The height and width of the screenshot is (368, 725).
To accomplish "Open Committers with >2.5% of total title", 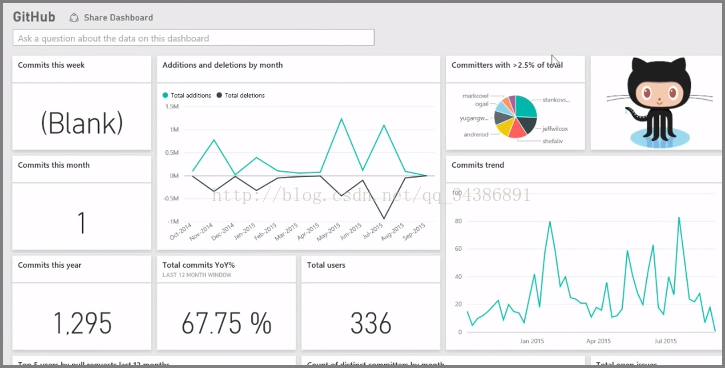I will (x=507, y=65).
